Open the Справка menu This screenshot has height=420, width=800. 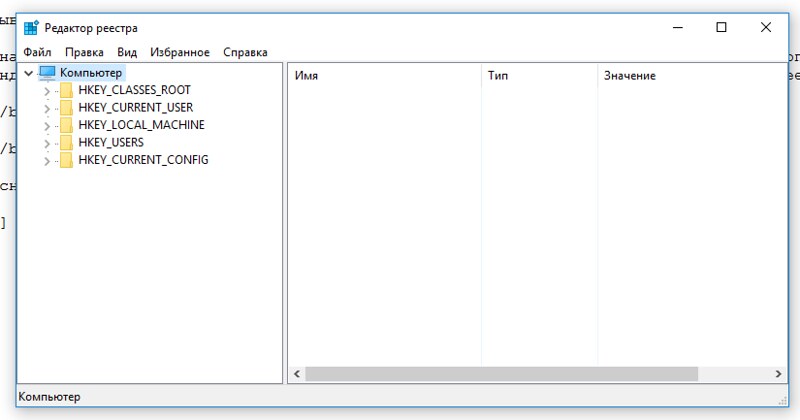(245, 52)
